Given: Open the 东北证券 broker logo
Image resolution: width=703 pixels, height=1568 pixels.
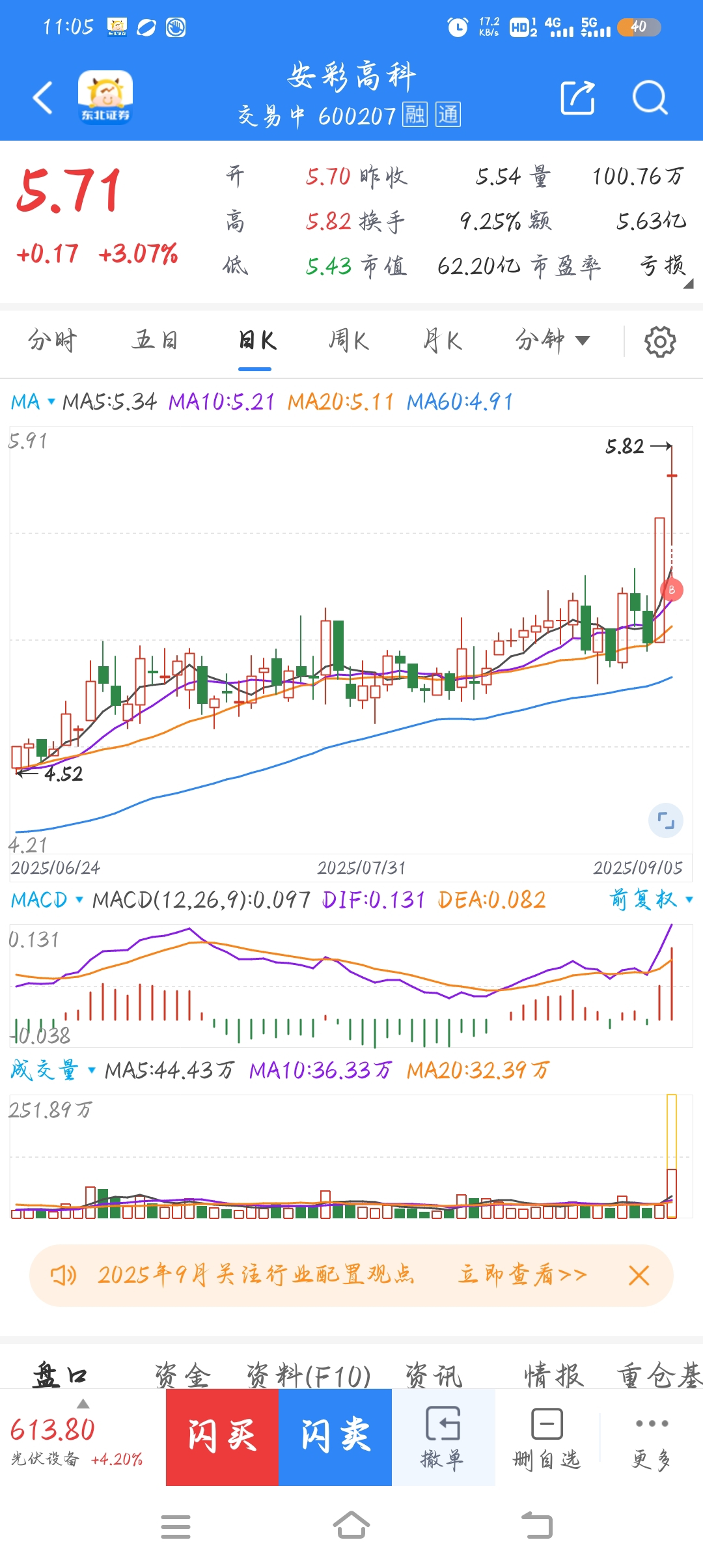Looking at the screenshot, I should click(105, 97).
